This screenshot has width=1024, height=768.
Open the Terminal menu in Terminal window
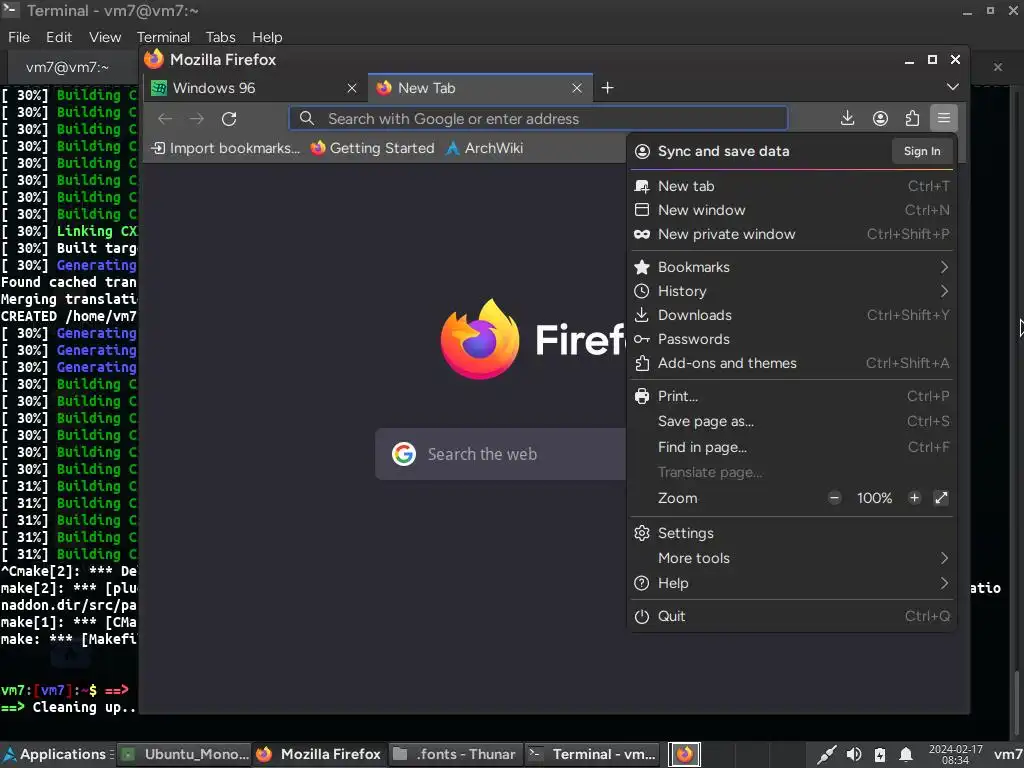click(163, 37)
